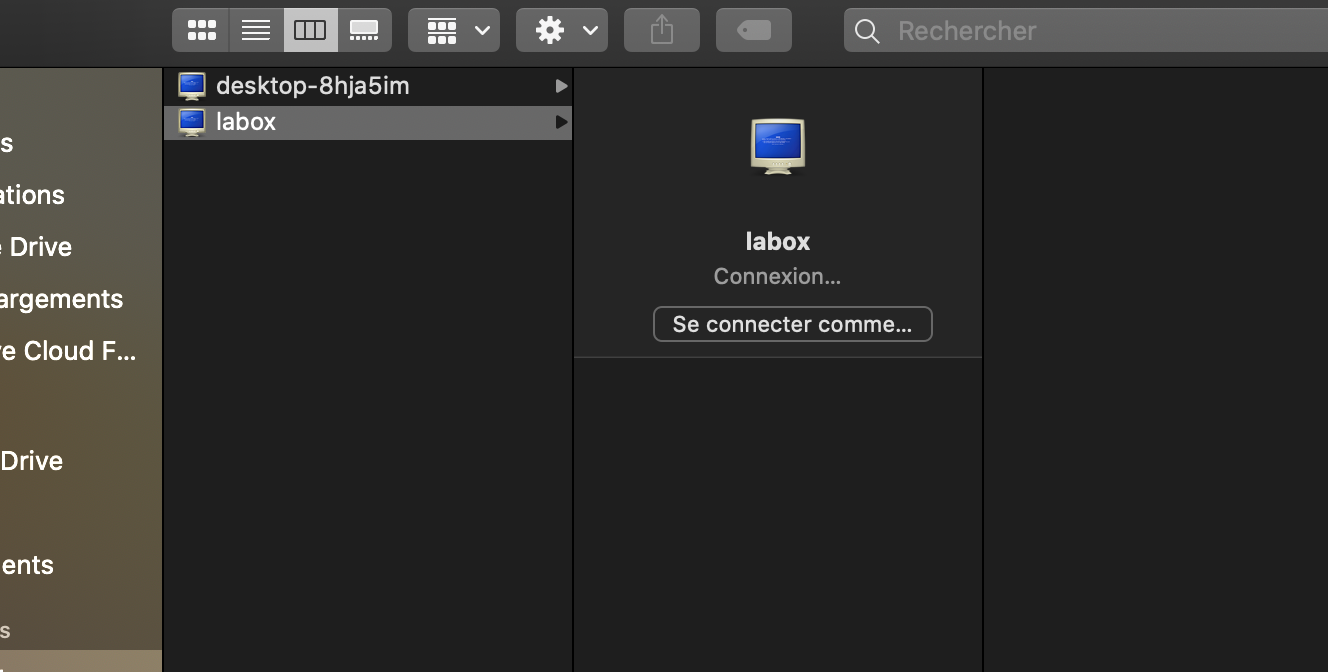1328x672 pixels.
Task: Select column view mode
Action: (310, 31)
